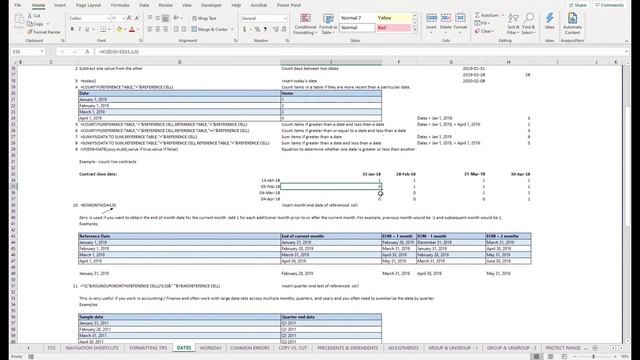Screen dimensions: 640x360
Task: Click the Copy button
Action: coord(36,24)
